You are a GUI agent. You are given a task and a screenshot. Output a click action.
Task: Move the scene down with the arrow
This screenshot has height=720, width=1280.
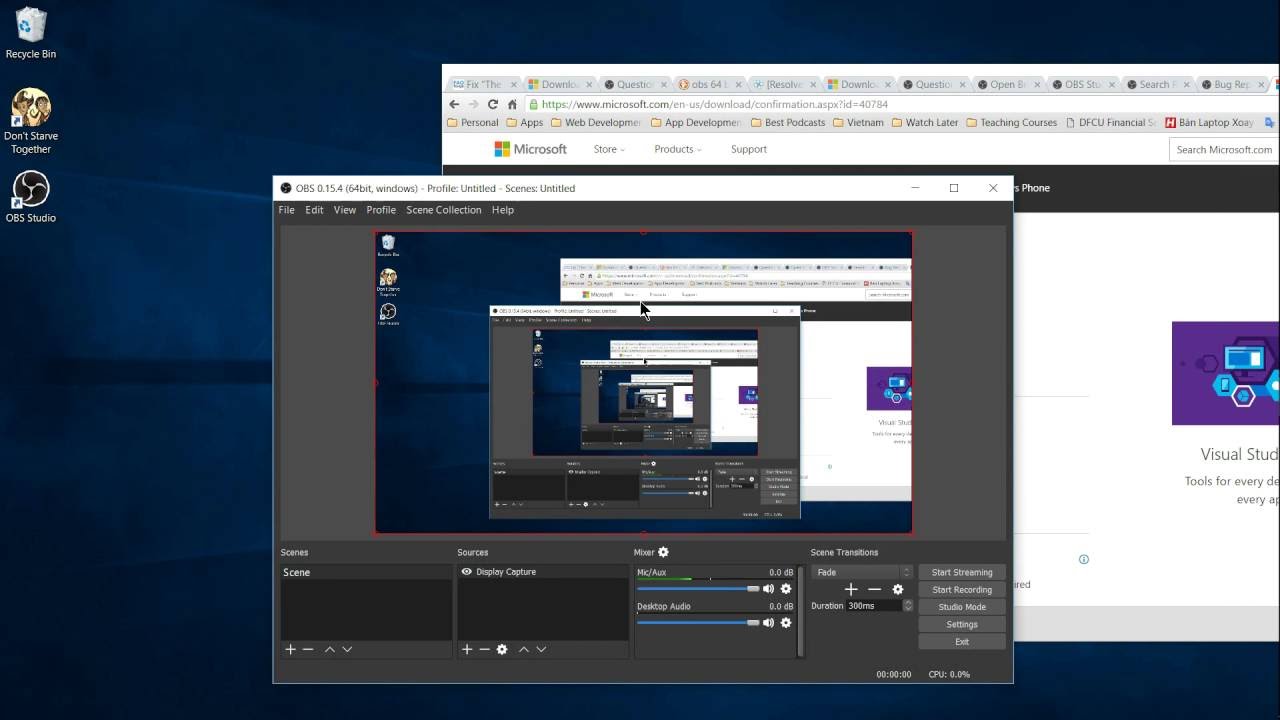point(347,649)
